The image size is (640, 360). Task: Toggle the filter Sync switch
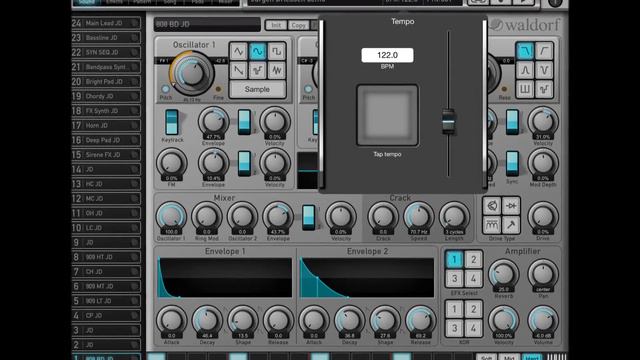click(512, 164)
